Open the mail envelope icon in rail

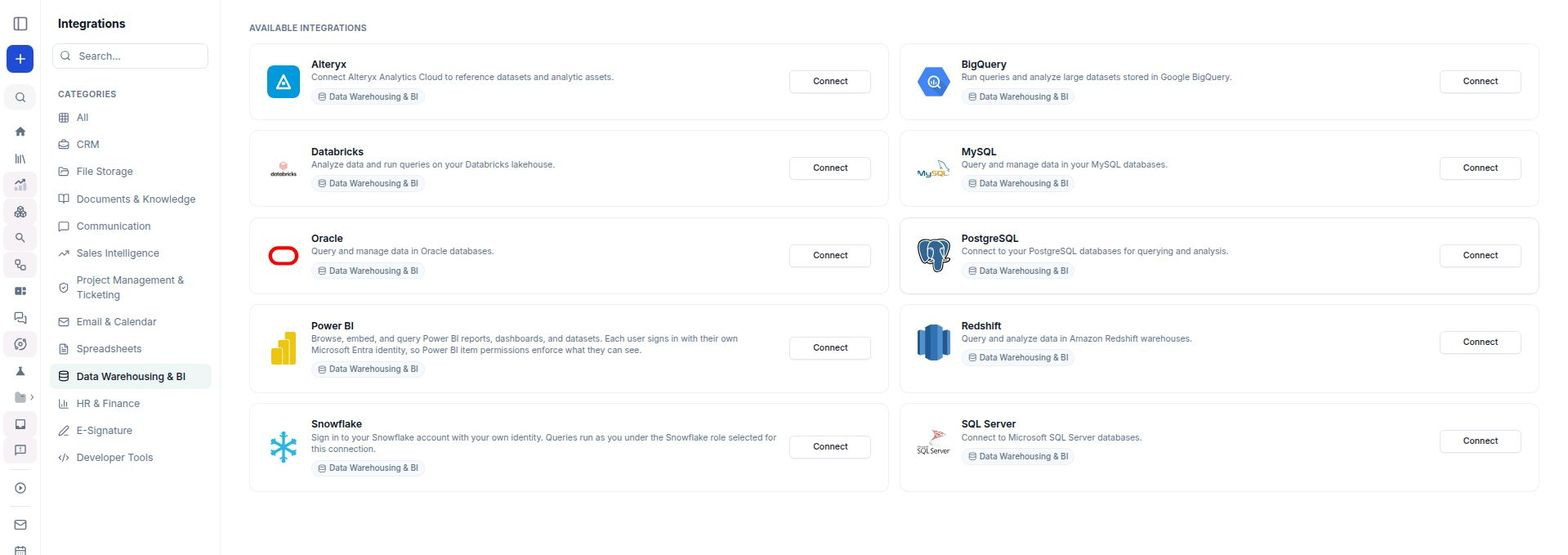[x=20, y=525]
